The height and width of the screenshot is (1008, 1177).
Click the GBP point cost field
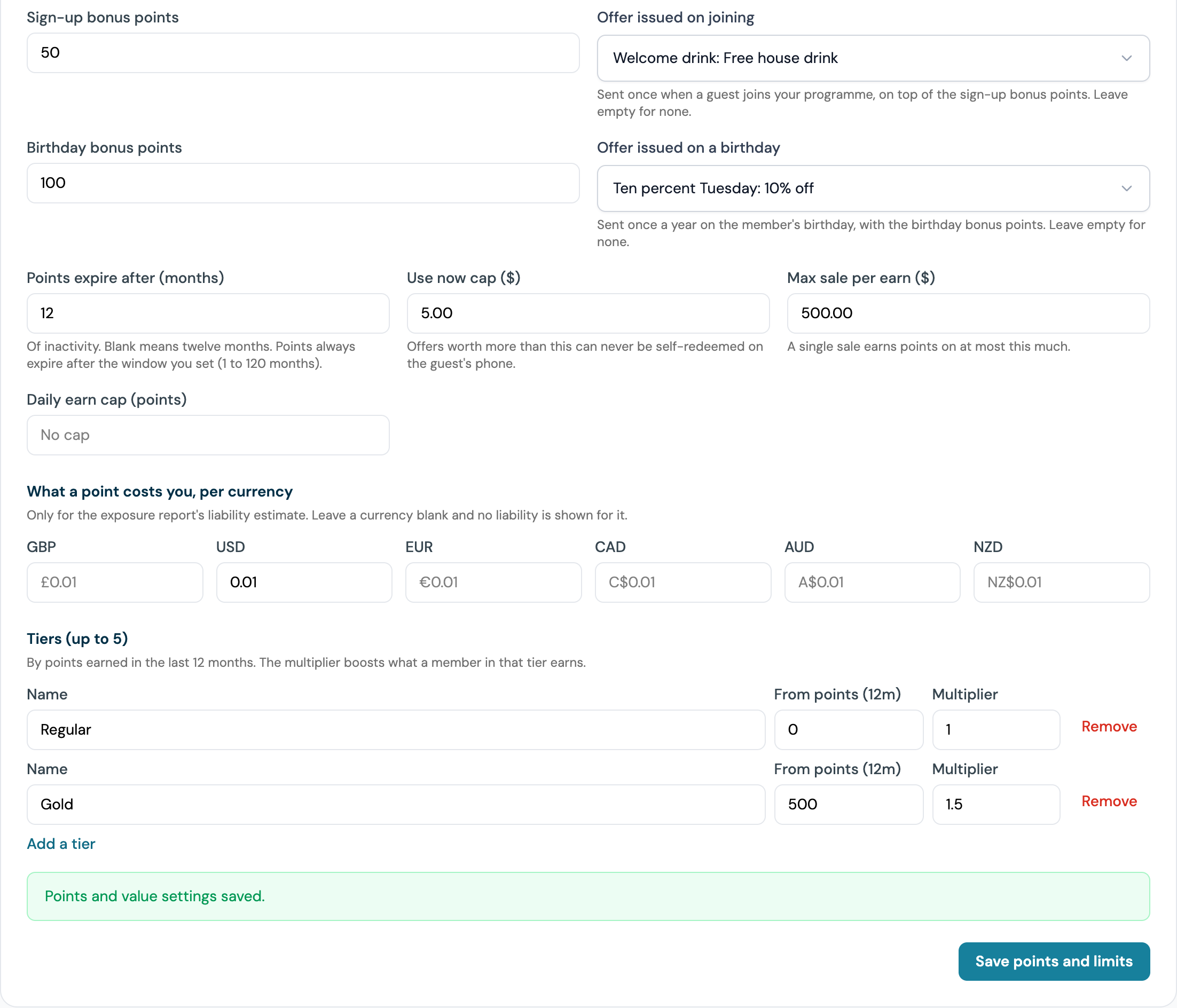pos(115,582)
